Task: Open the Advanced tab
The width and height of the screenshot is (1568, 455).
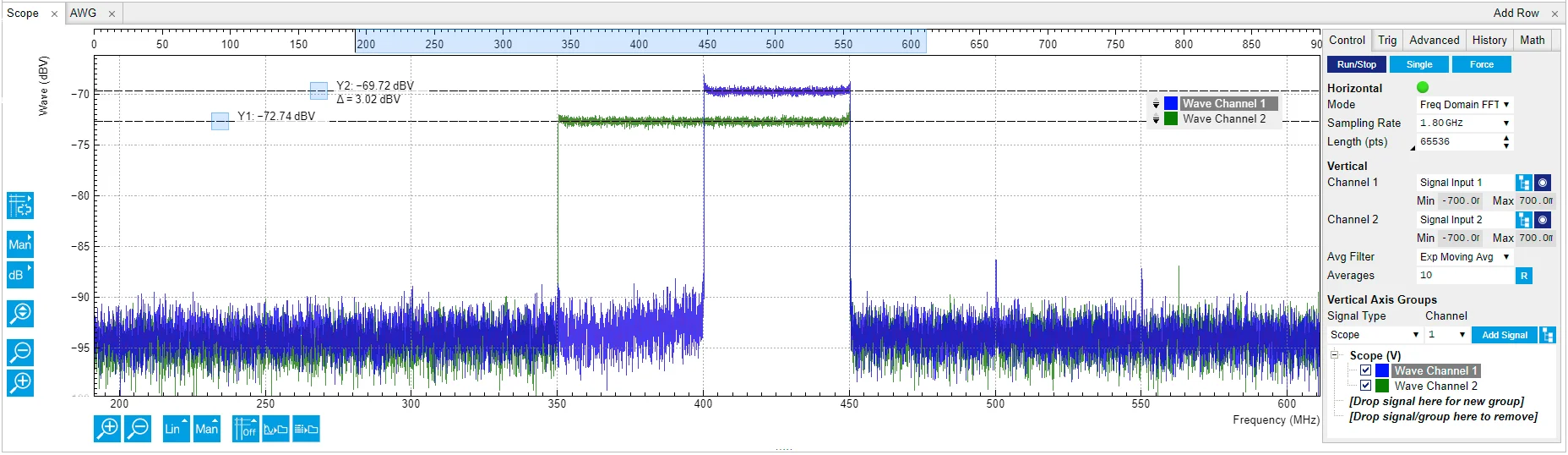Action: pos(1434,40)
